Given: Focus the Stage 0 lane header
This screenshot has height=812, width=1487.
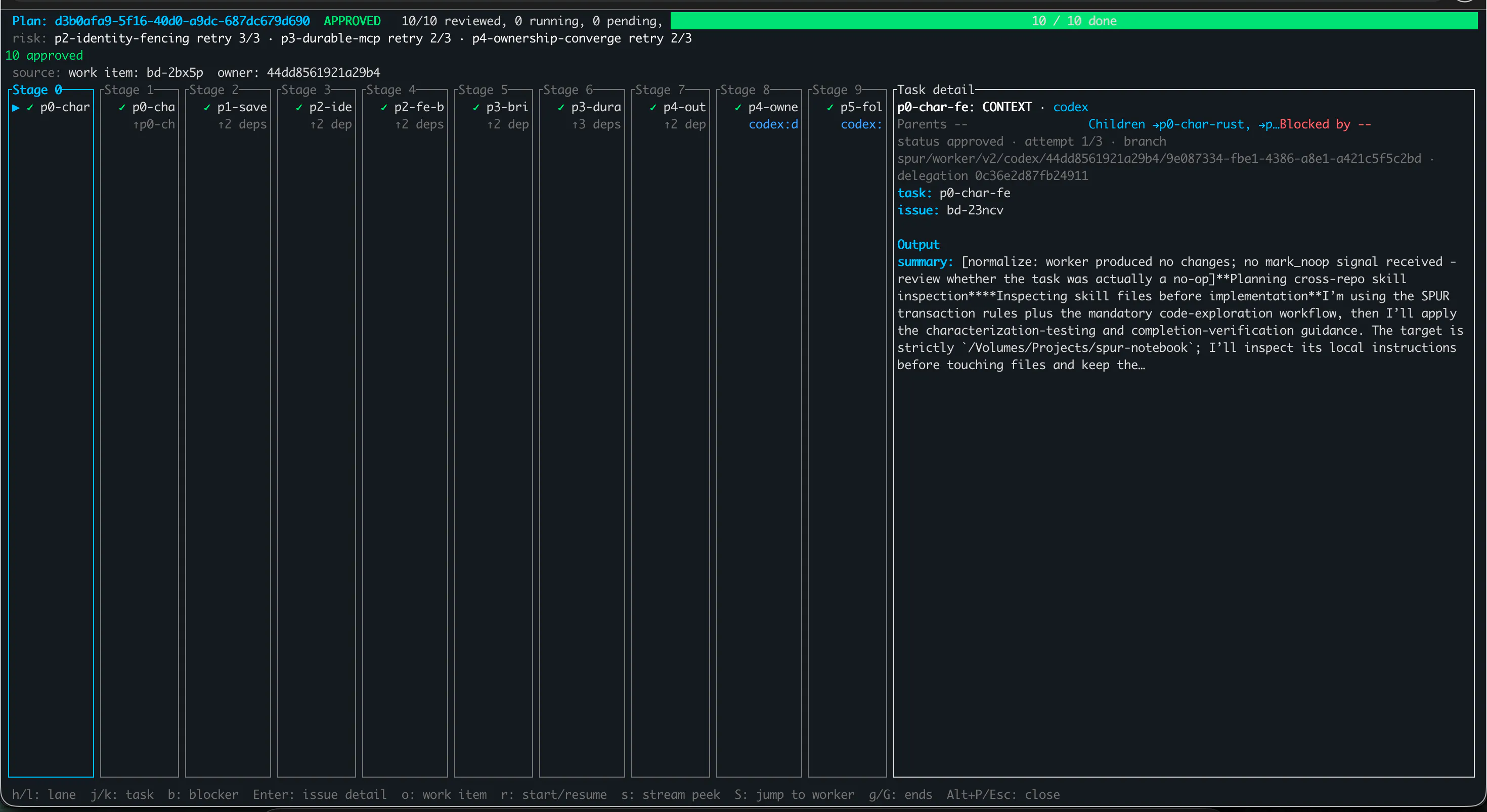Looking at the screenshot, I should tap(37, 90).
